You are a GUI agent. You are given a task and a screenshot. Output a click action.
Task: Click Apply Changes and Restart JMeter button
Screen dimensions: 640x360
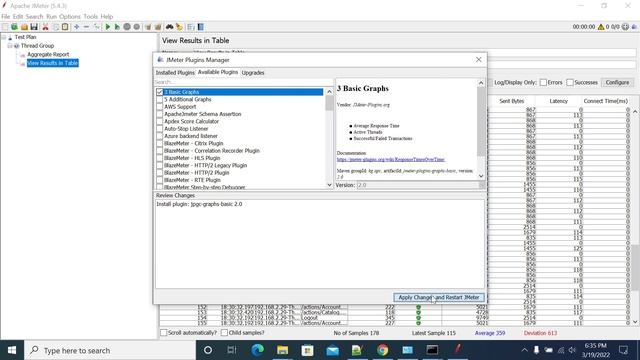coord(439,298)
